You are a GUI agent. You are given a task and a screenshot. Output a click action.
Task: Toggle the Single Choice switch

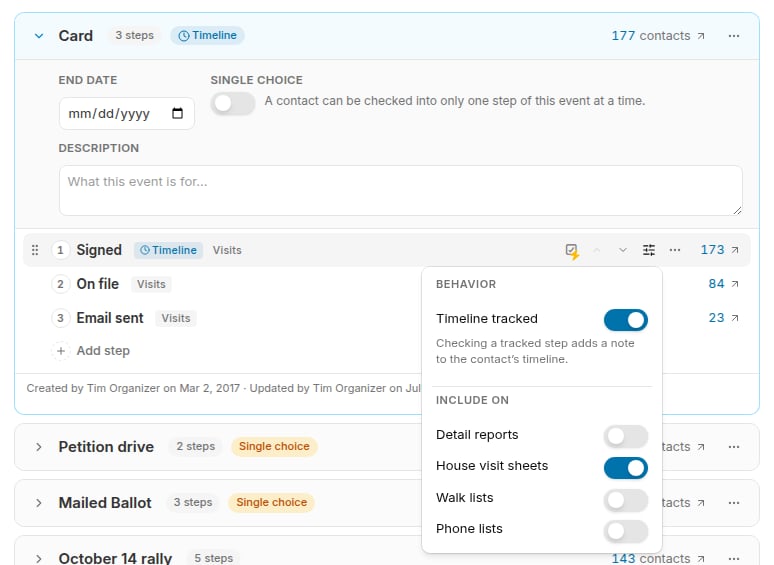point(233,104)
